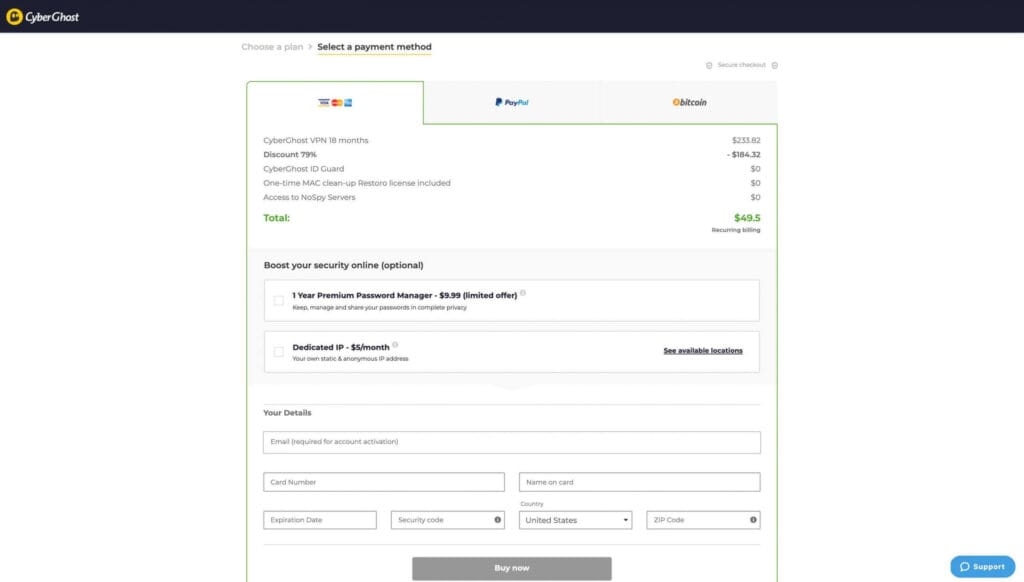Click the info icon next to Dedicated IP
Screen dimensions: 1024x582
tap(395, 345)
